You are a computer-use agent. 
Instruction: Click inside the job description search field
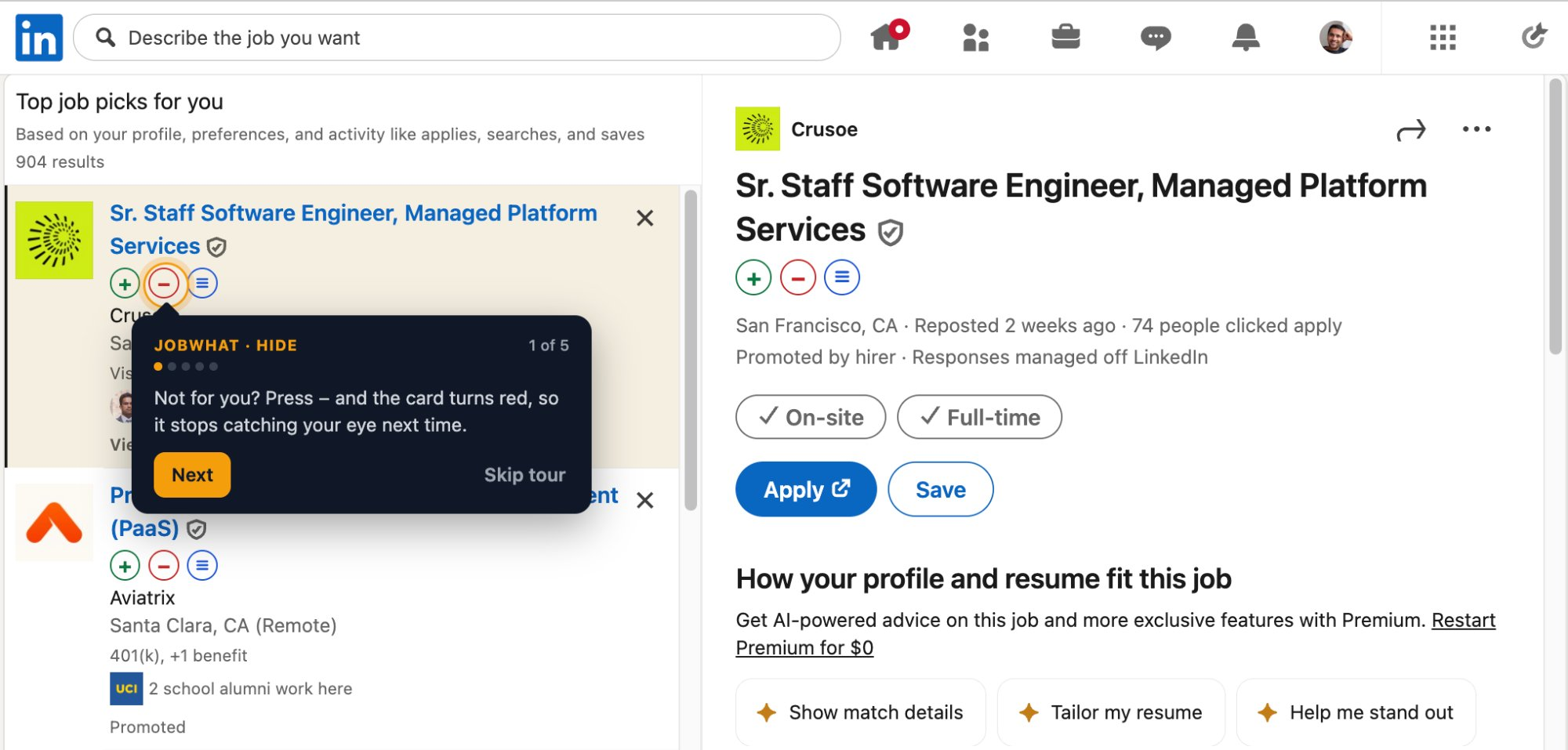pos(457,38)
